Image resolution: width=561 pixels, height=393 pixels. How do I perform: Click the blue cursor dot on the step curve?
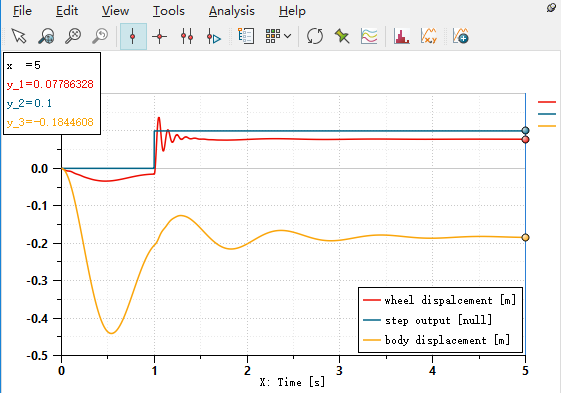pos(525,130)
